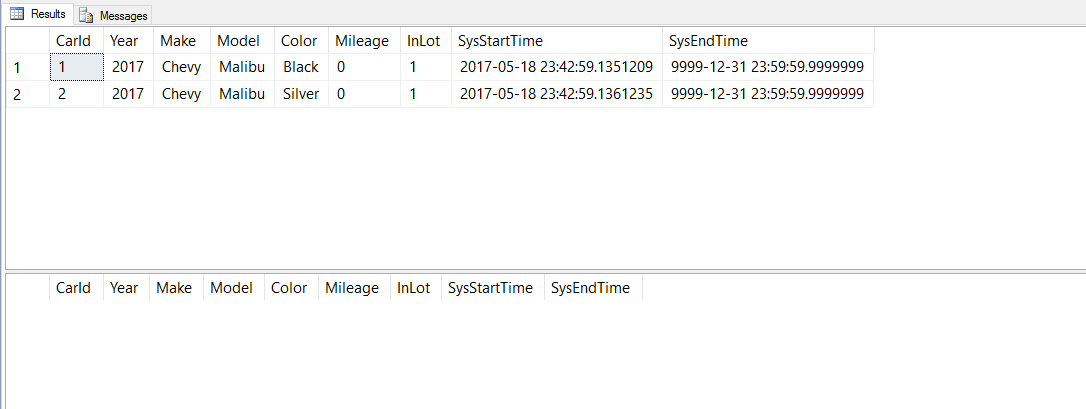Viewport: 1086px width, 409px height.
Task: Select the CarId cell with value 1
Action: coord(76,67)
